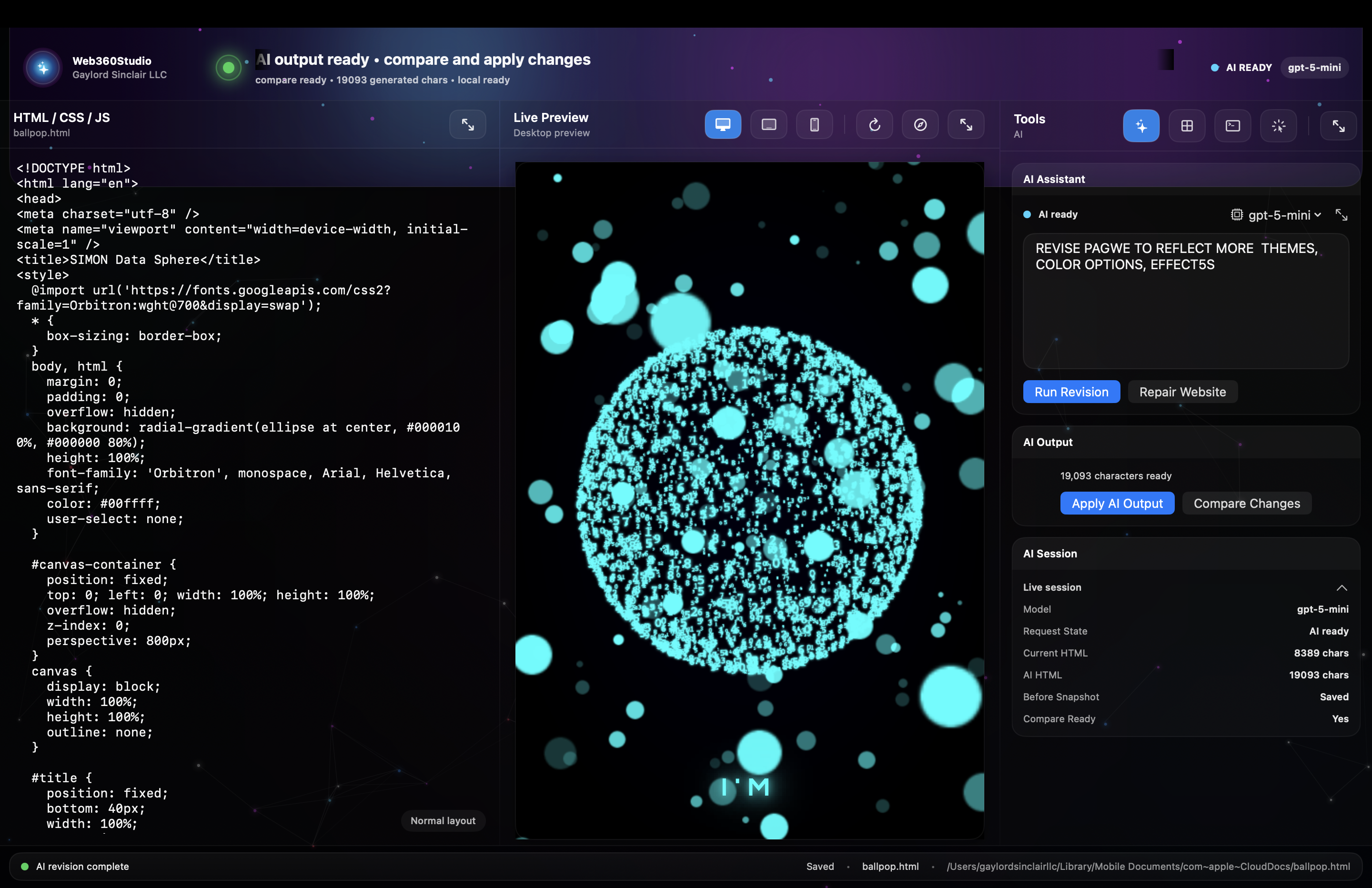The height and width of the screenshot is (888, 1372).
Task: Select the tablet preview icon
Action: point(768,124)
